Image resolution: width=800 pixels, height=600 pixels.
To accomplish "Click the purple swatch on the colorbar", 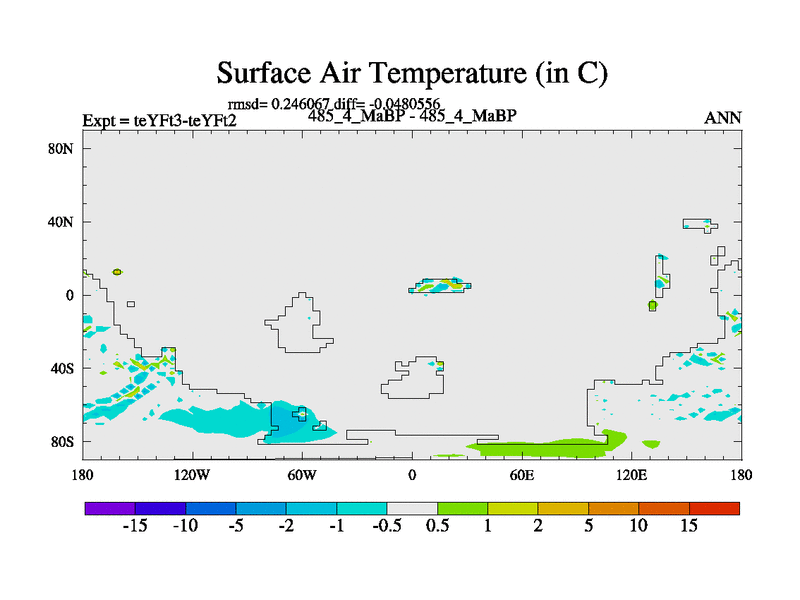I will (110, 508).
